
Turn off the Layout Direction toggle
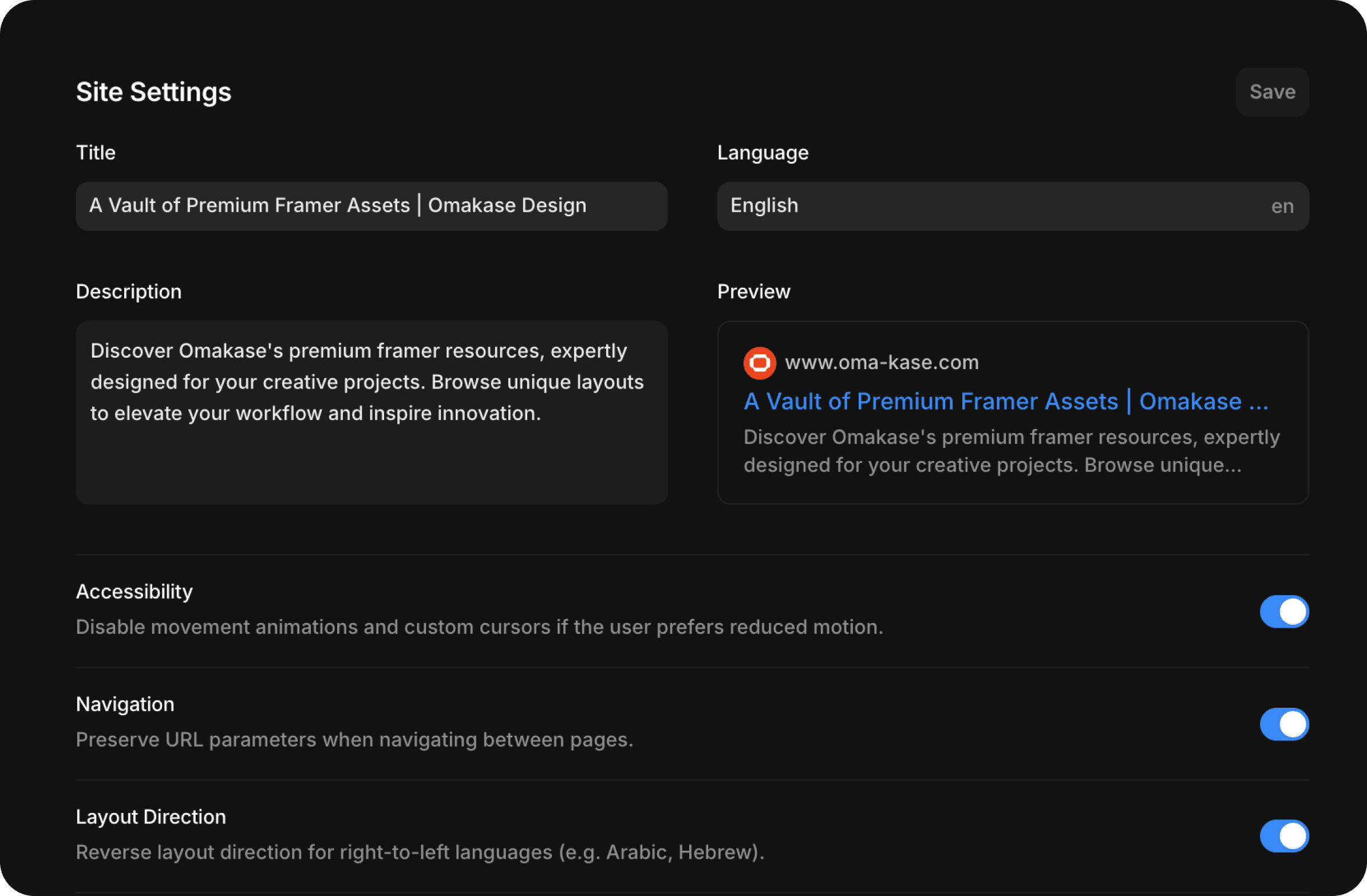(x=1285, y=836)
